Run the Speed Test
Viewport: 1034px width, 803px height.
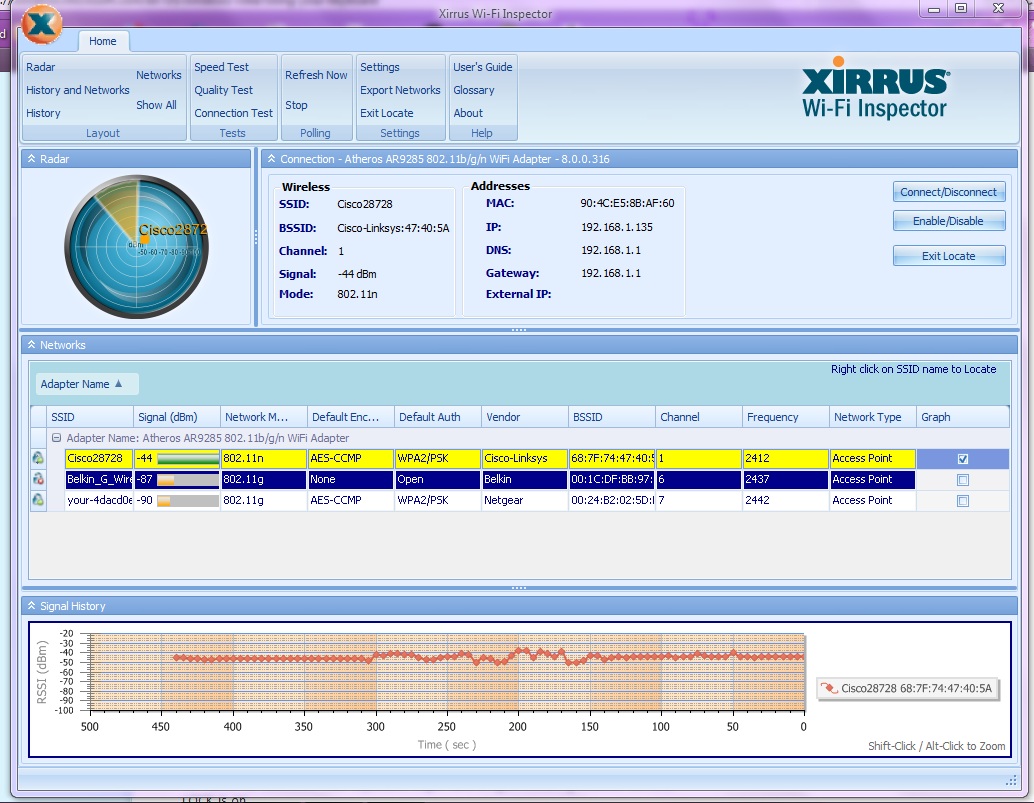coord(222,67)
